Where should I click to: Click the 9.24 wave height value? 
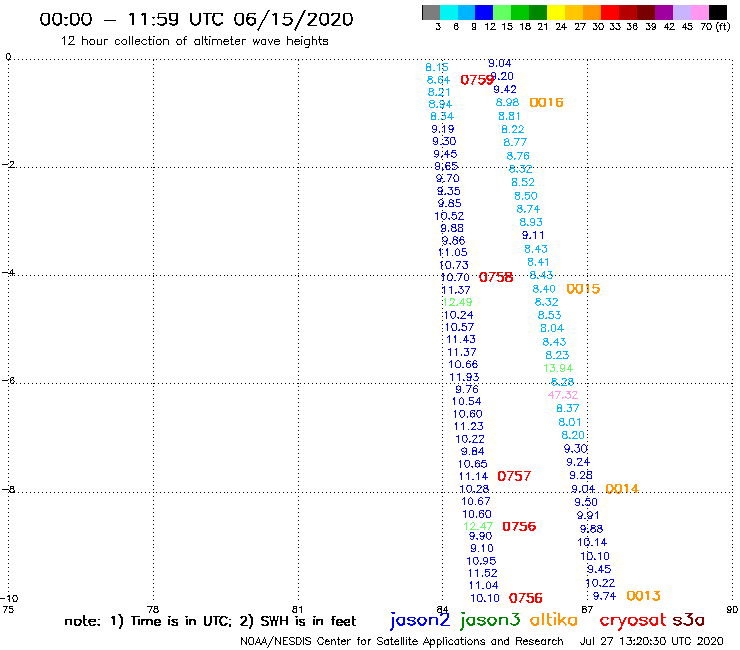[578, 462]
